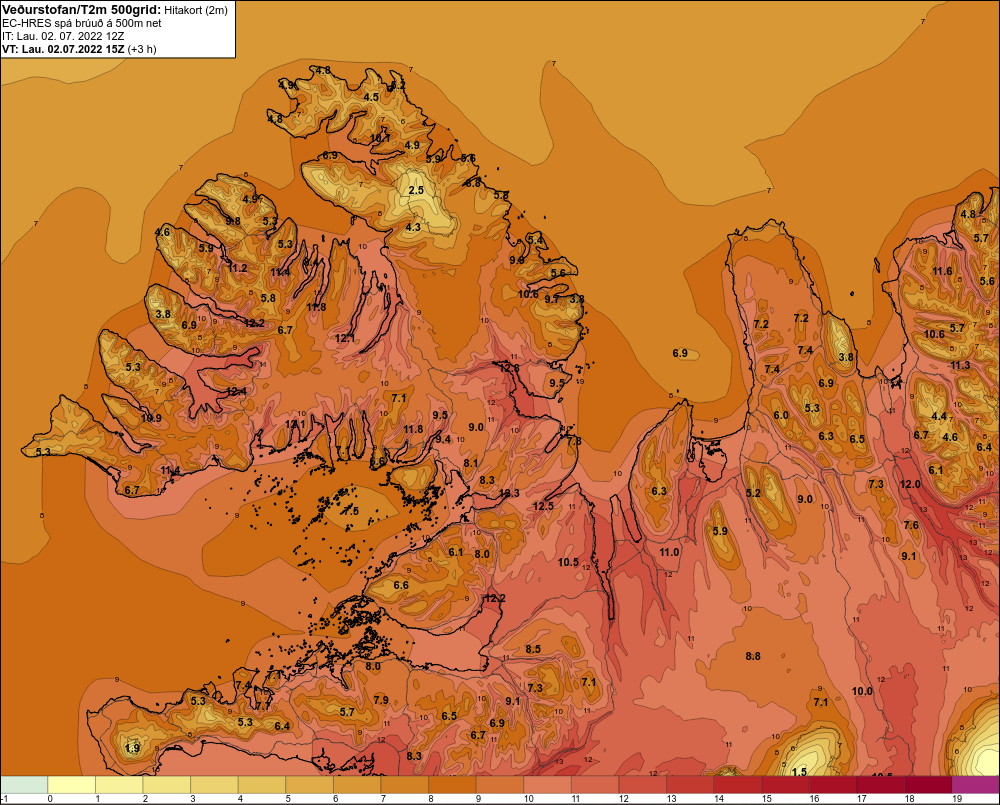1000x805 pixels.
Task: Click the 10.9 temperature value
Action: tap(151, 418)
